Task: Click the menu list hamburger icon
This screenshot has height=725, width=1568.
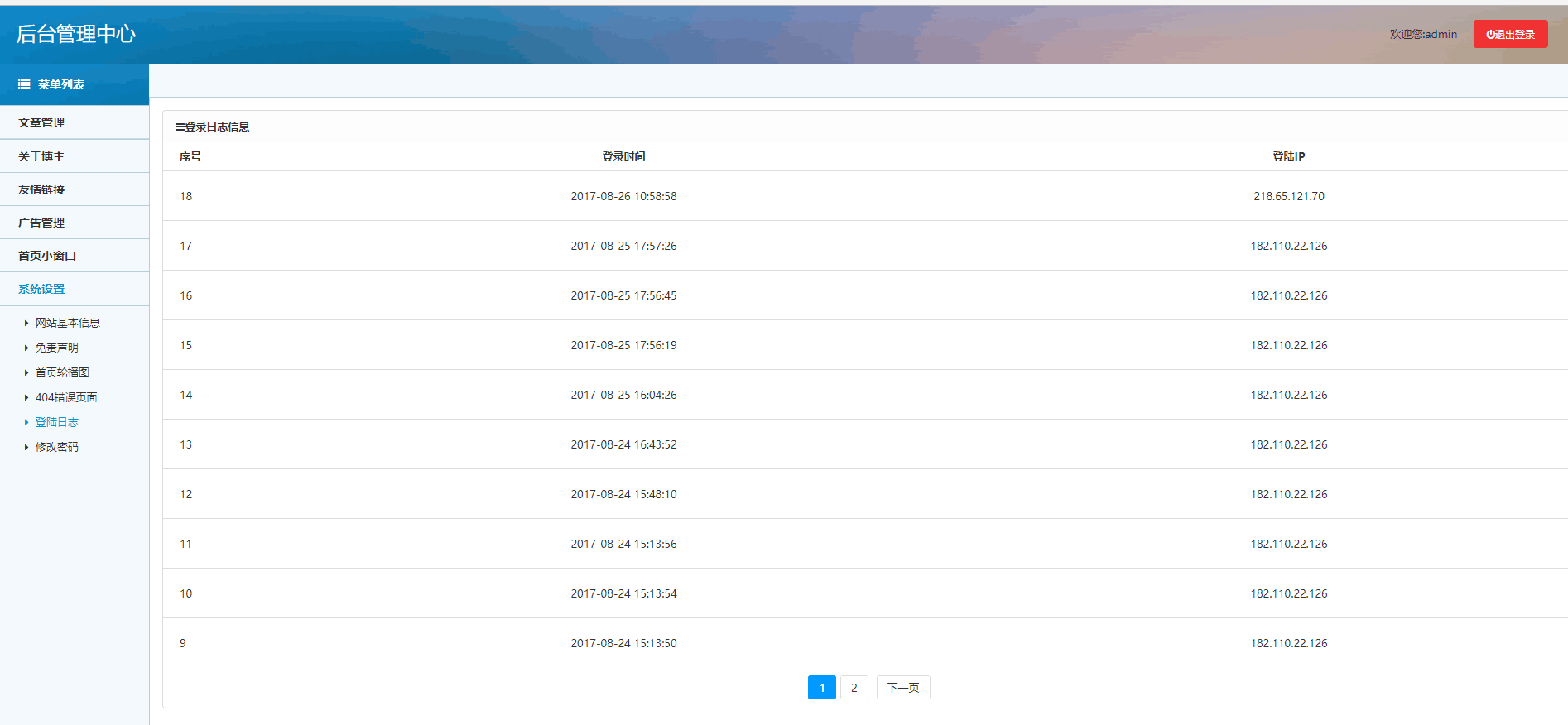Action: tap(24, 84)
